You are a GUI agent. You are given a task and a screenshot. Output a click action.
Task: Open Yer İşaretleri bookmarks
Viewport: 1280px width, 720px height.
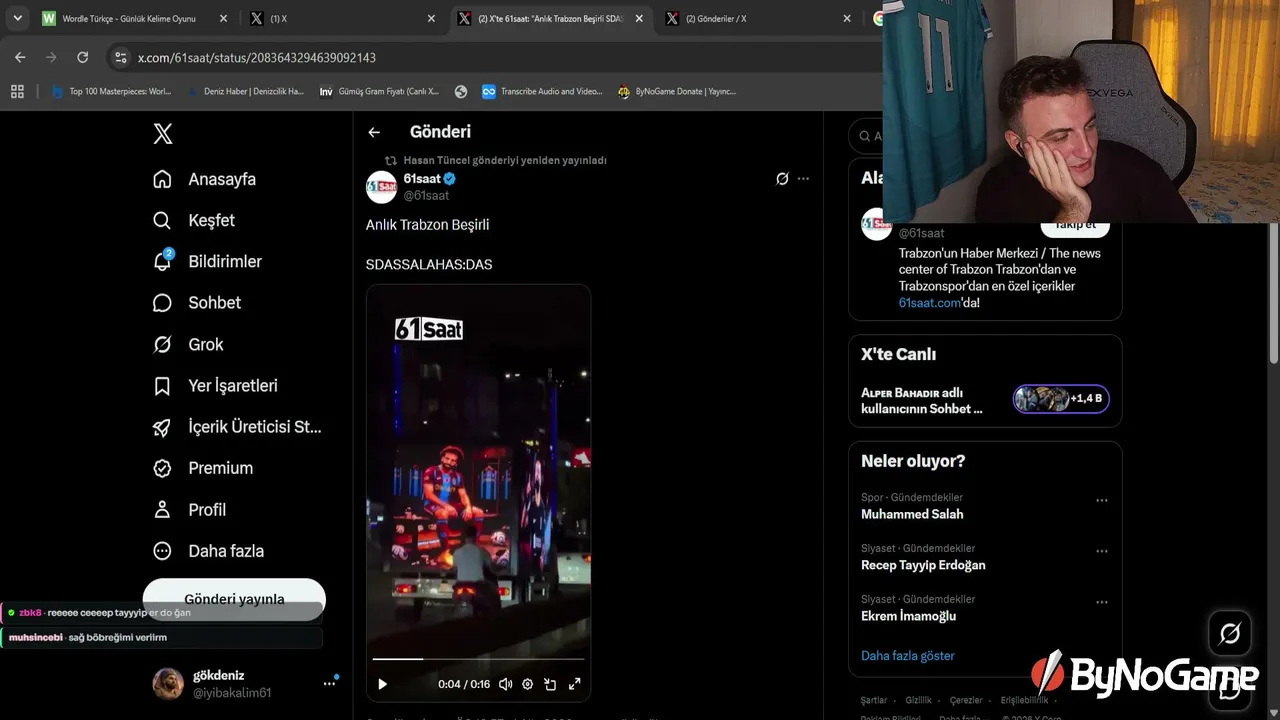coord(215,385)
